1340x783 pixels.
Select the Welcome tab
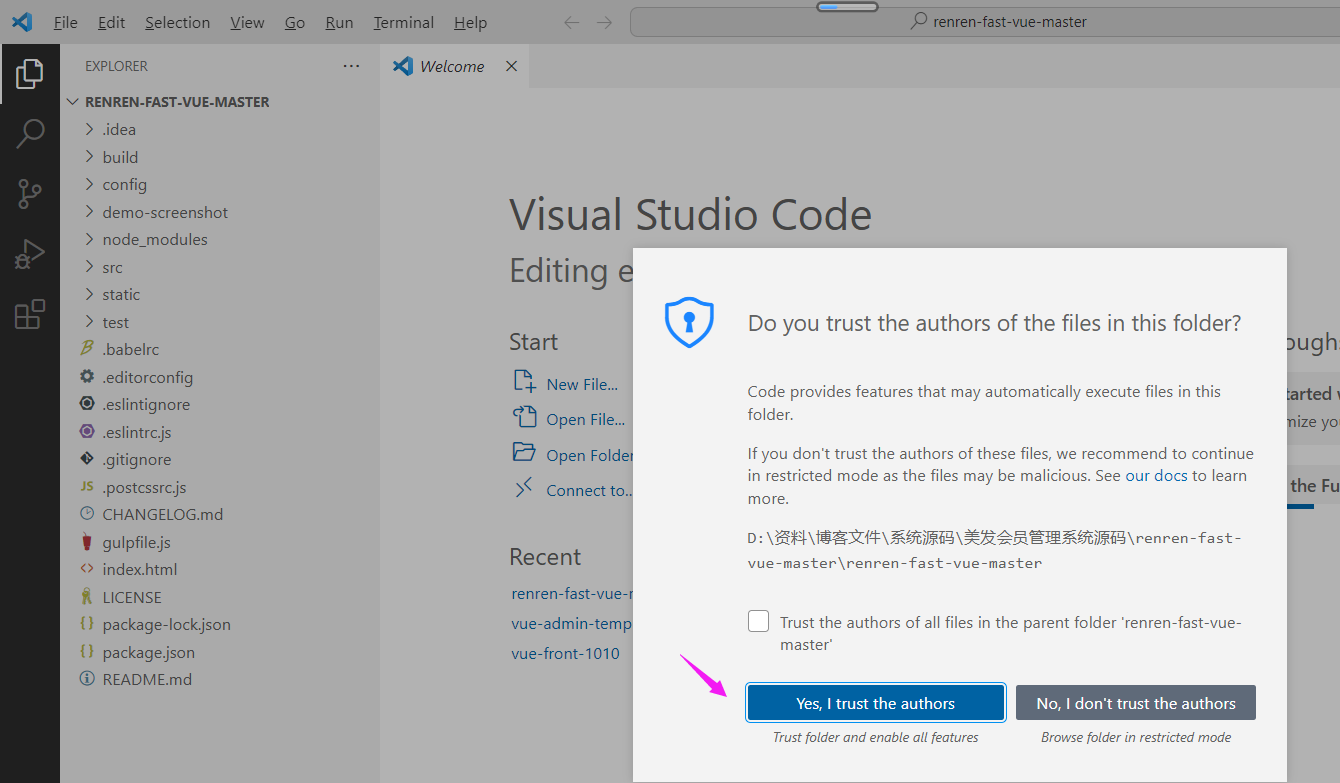(453, 66)
